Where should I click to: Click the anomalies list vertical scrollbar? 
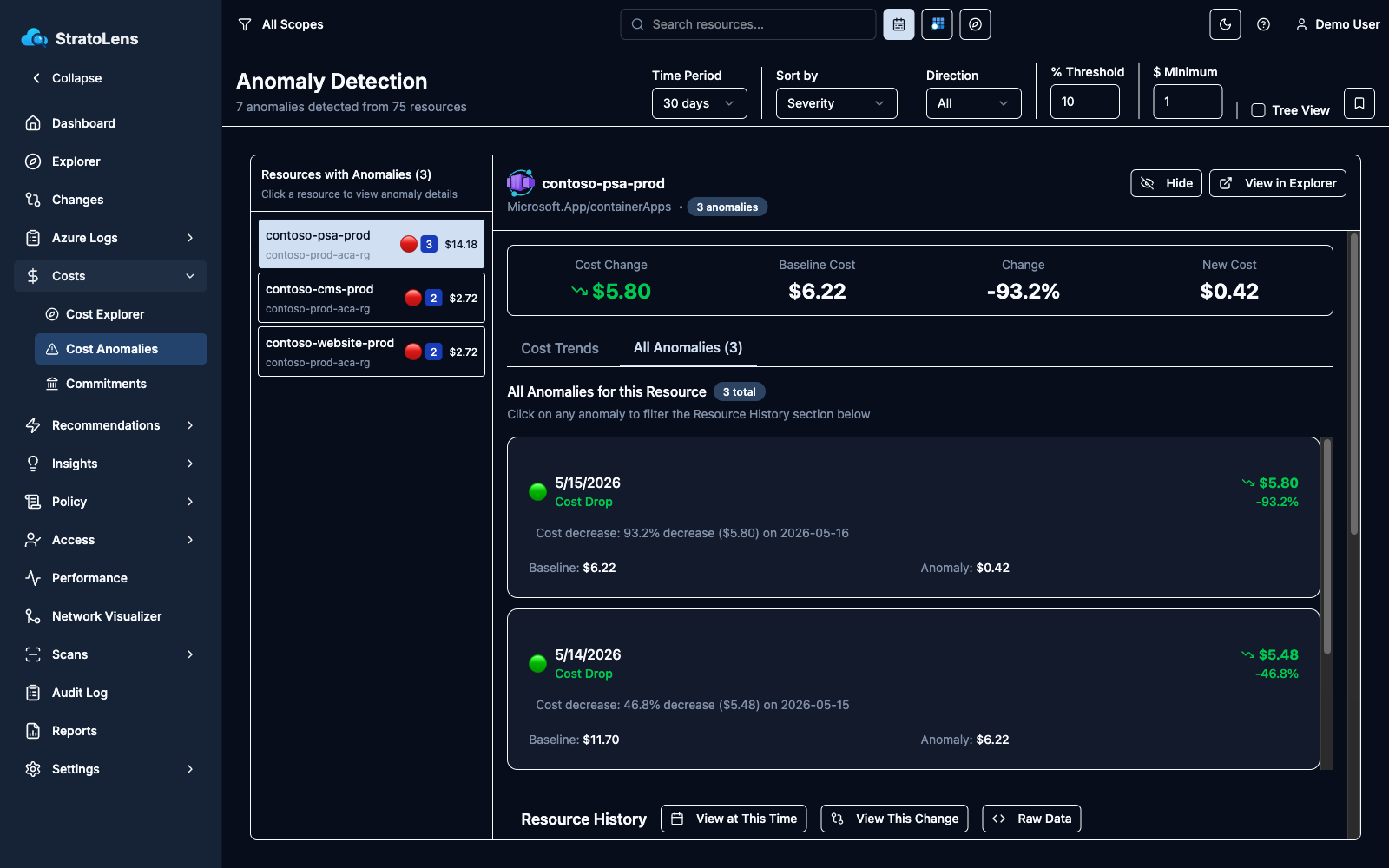coord(1326,547)
